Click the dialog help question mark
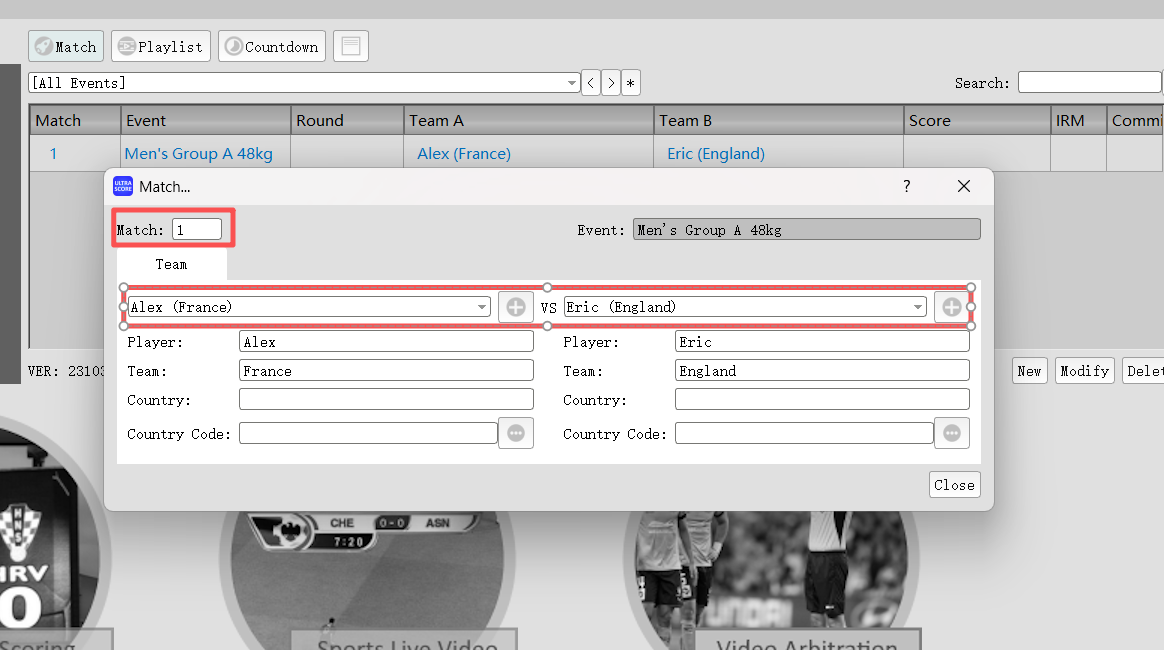This screenshot has width=1164, height=650. click(x=906, y=186)
